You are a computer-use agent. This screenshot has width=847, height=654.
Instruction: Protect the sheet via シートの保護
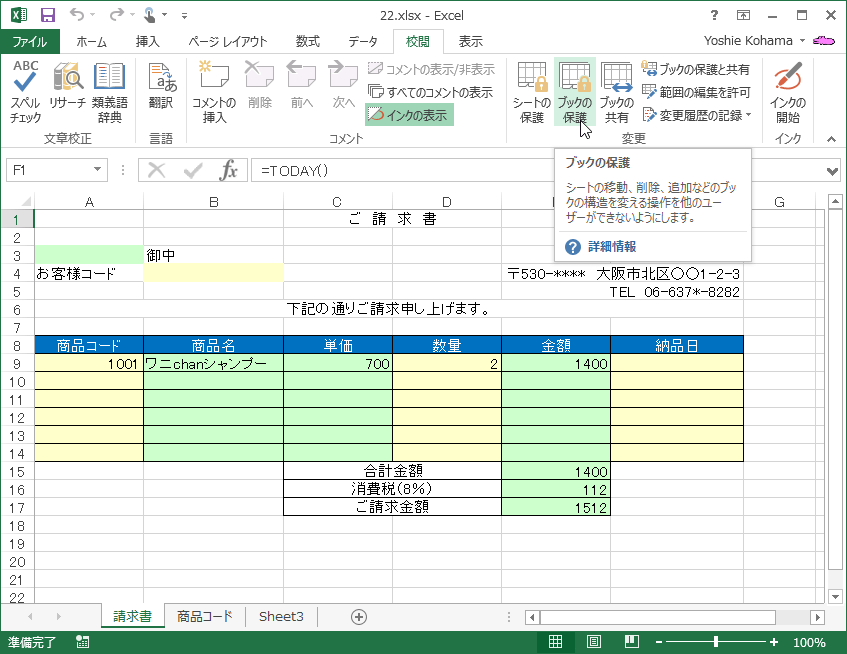tap(531, 90)
